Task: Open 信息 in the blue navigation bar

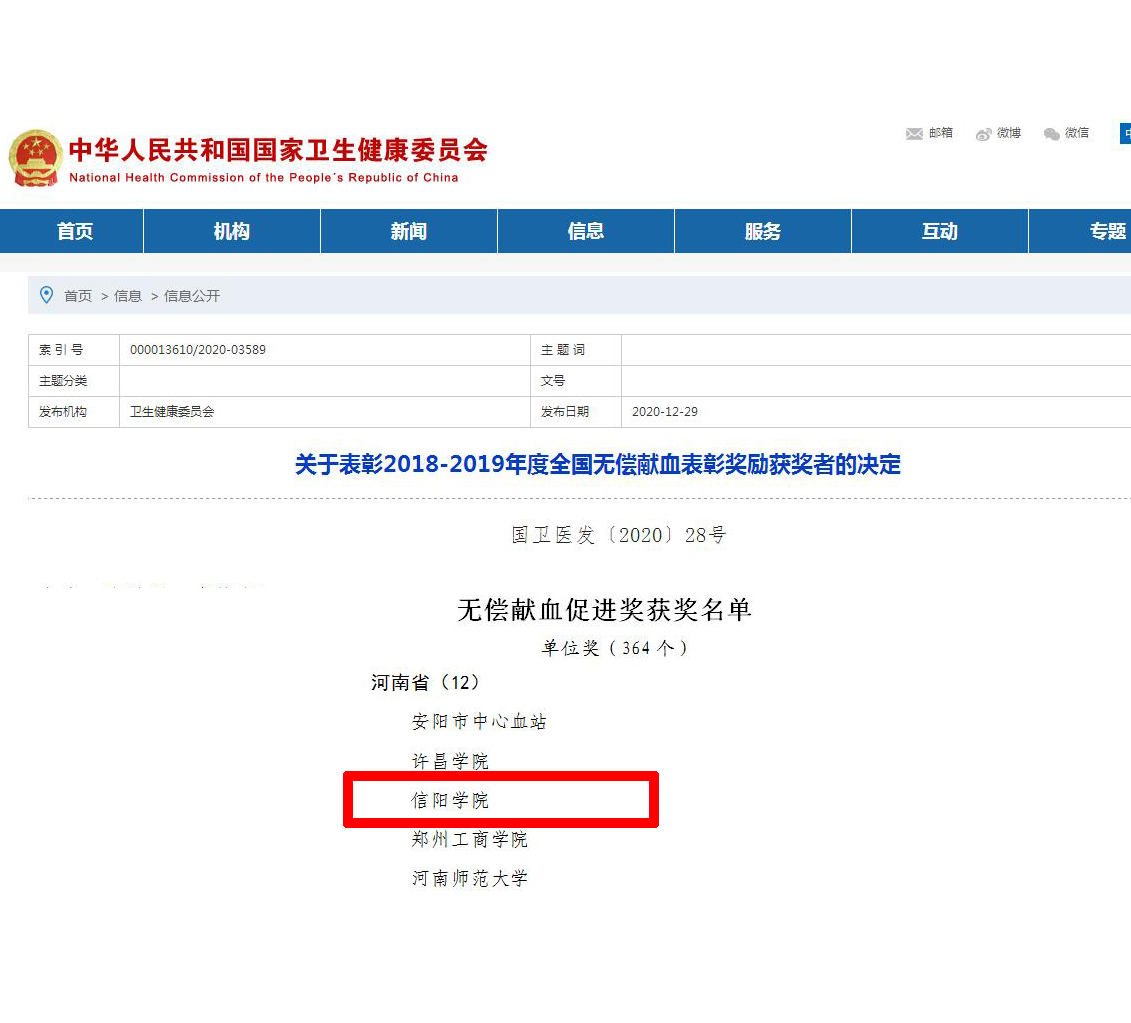Action: coord(585,231)
